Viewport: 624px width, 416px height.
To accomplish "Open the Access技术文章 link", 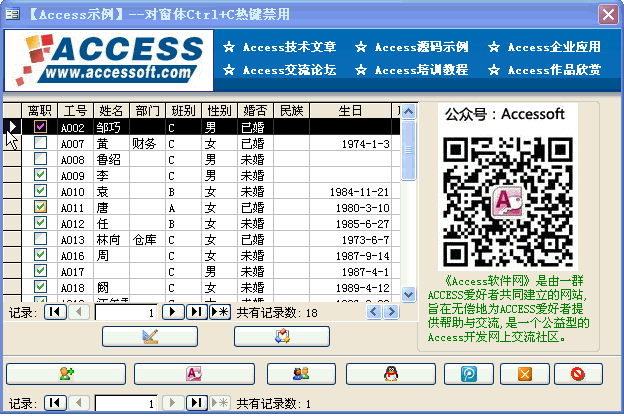I will tap(289, 47).
